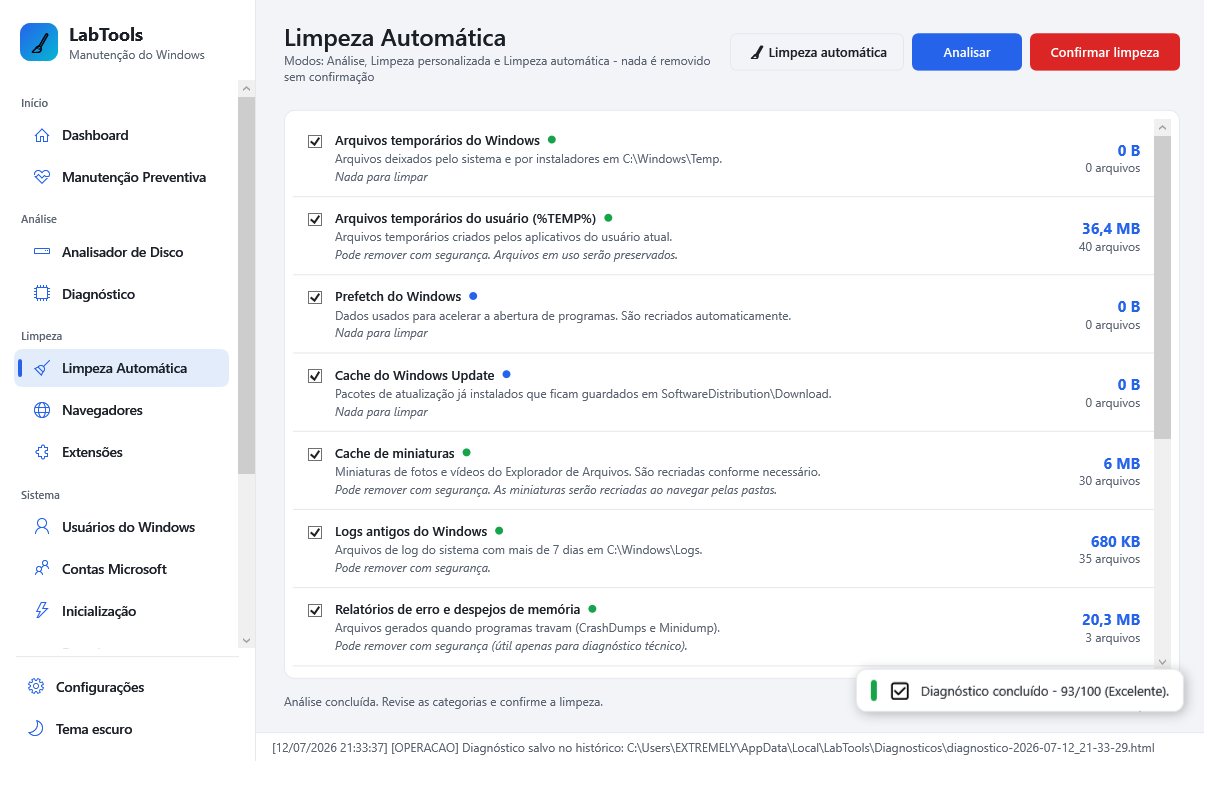The image size is (1220, 800).
Task: Open Configurações at sidebar bottom
Action: pos(122,687)
